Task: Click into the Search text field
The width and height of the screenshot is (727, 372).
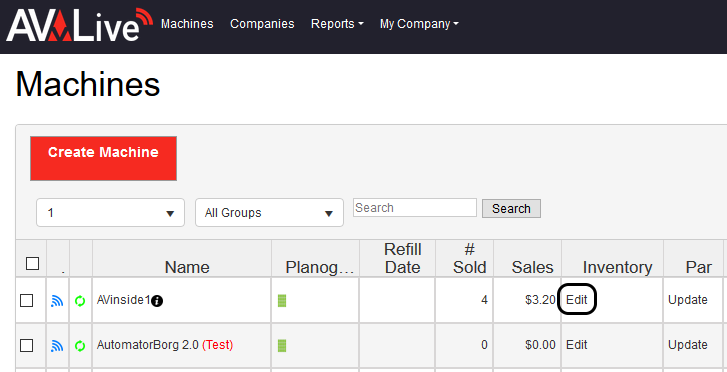Action: pyautogui.click(x=415, y=208)
